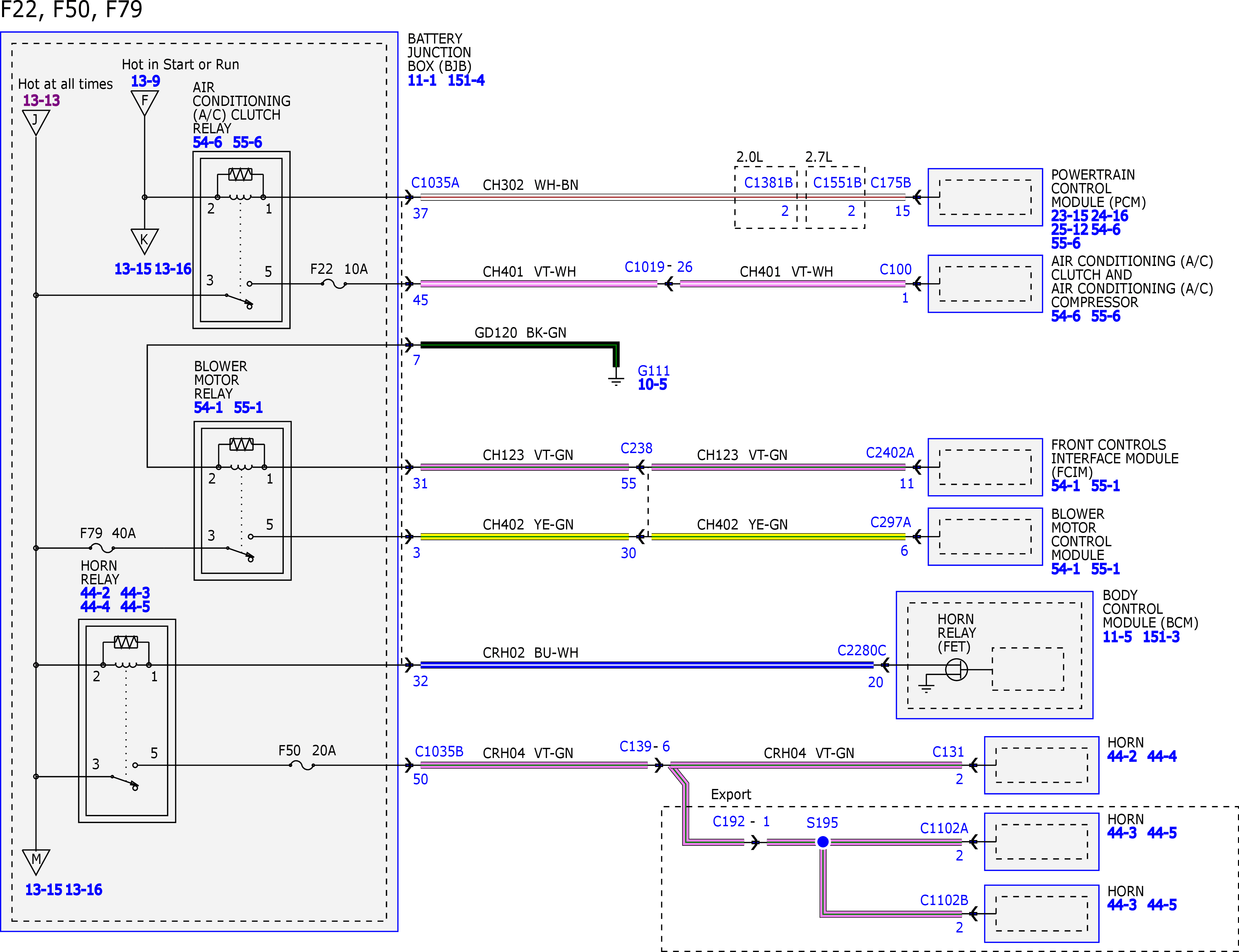Click the GD120 BK-GN wire label
This screenshot has width=1239, height=952.
[x=520, y=333]
